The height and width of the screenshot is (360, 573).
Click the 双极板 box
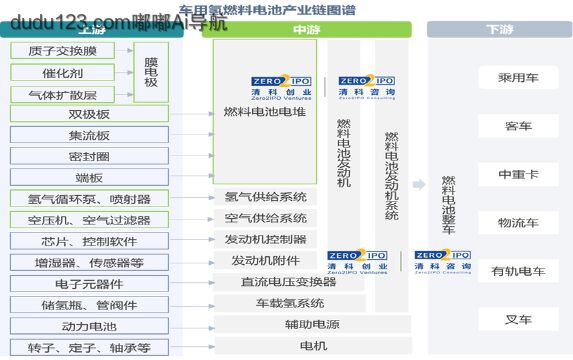coord(89,114)
